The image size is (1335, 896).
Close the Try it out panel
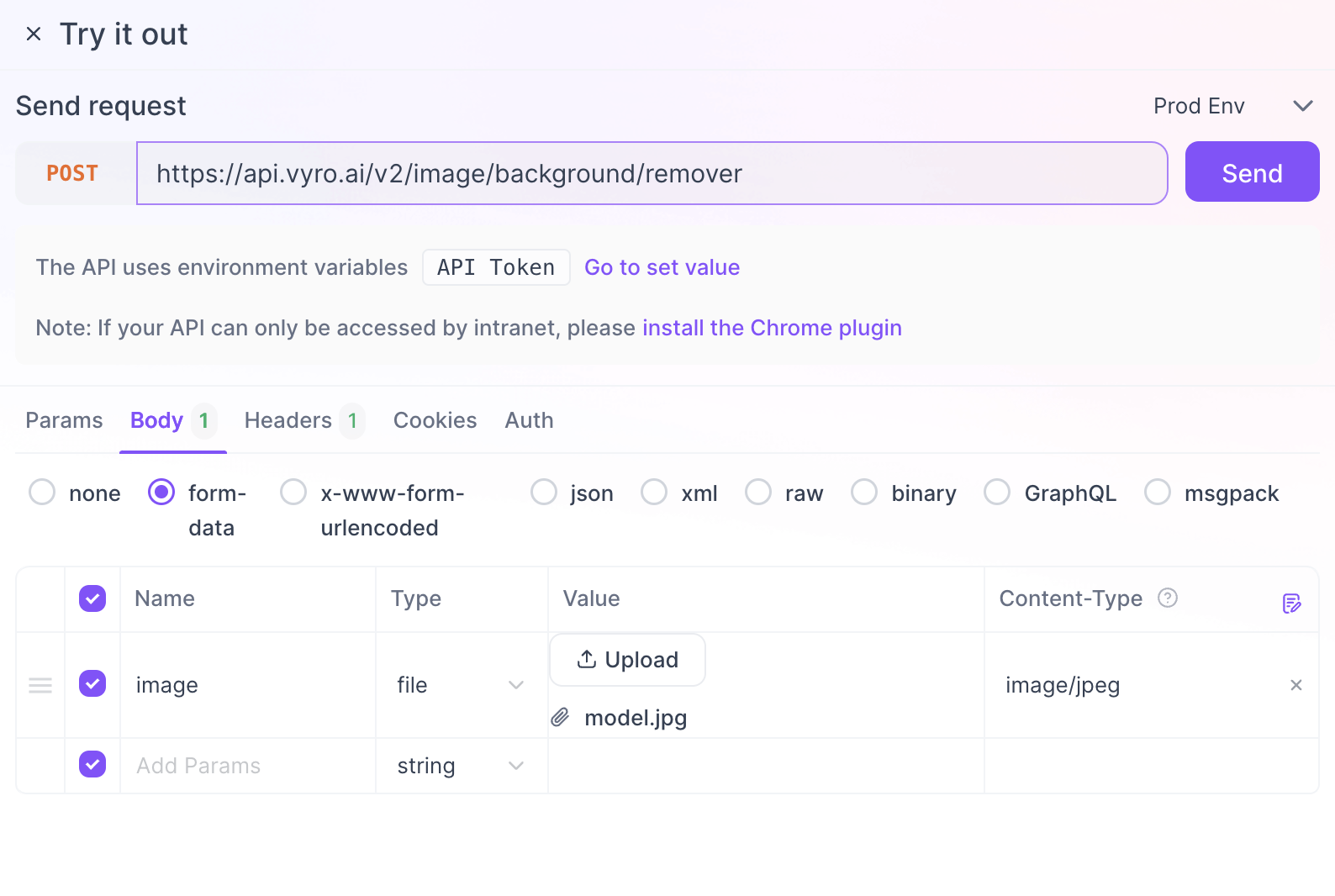(x=34, y=34)
